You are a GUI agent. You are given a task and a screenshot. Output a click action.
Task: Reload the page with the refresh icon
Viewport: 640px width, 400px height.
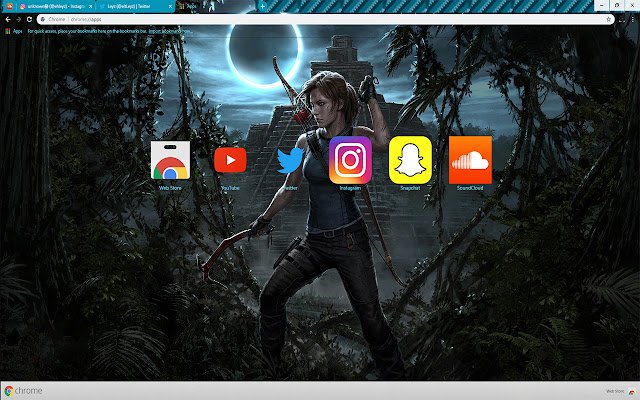29,19
